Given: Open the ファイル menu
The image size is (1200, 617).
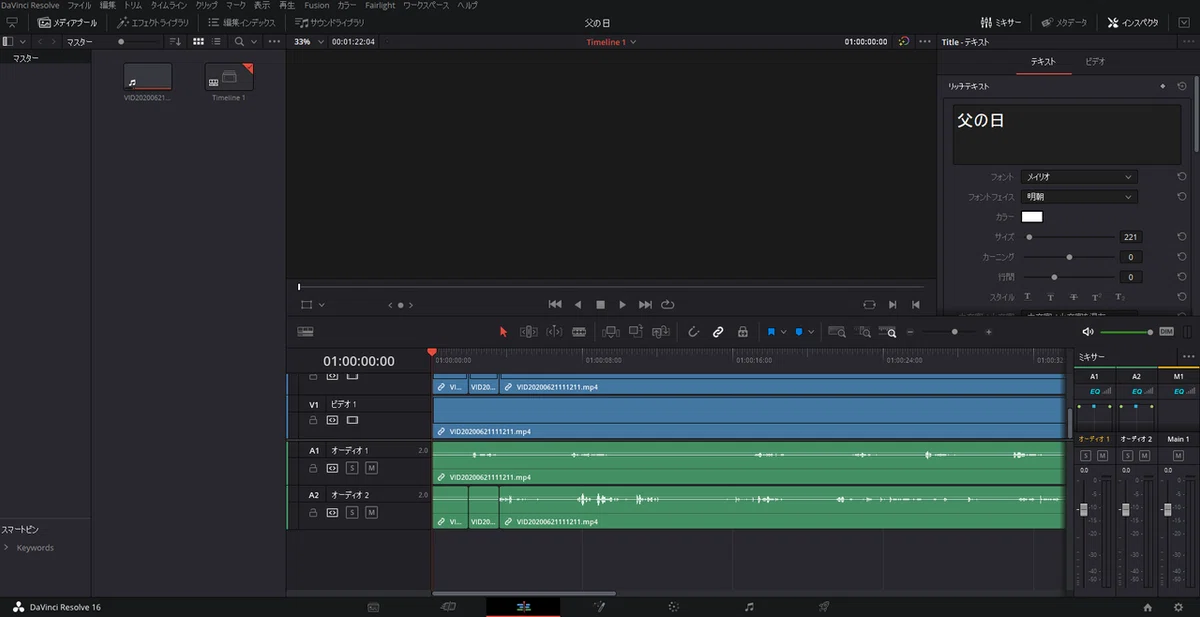Looking at the screenshot, I should [79, 6].
